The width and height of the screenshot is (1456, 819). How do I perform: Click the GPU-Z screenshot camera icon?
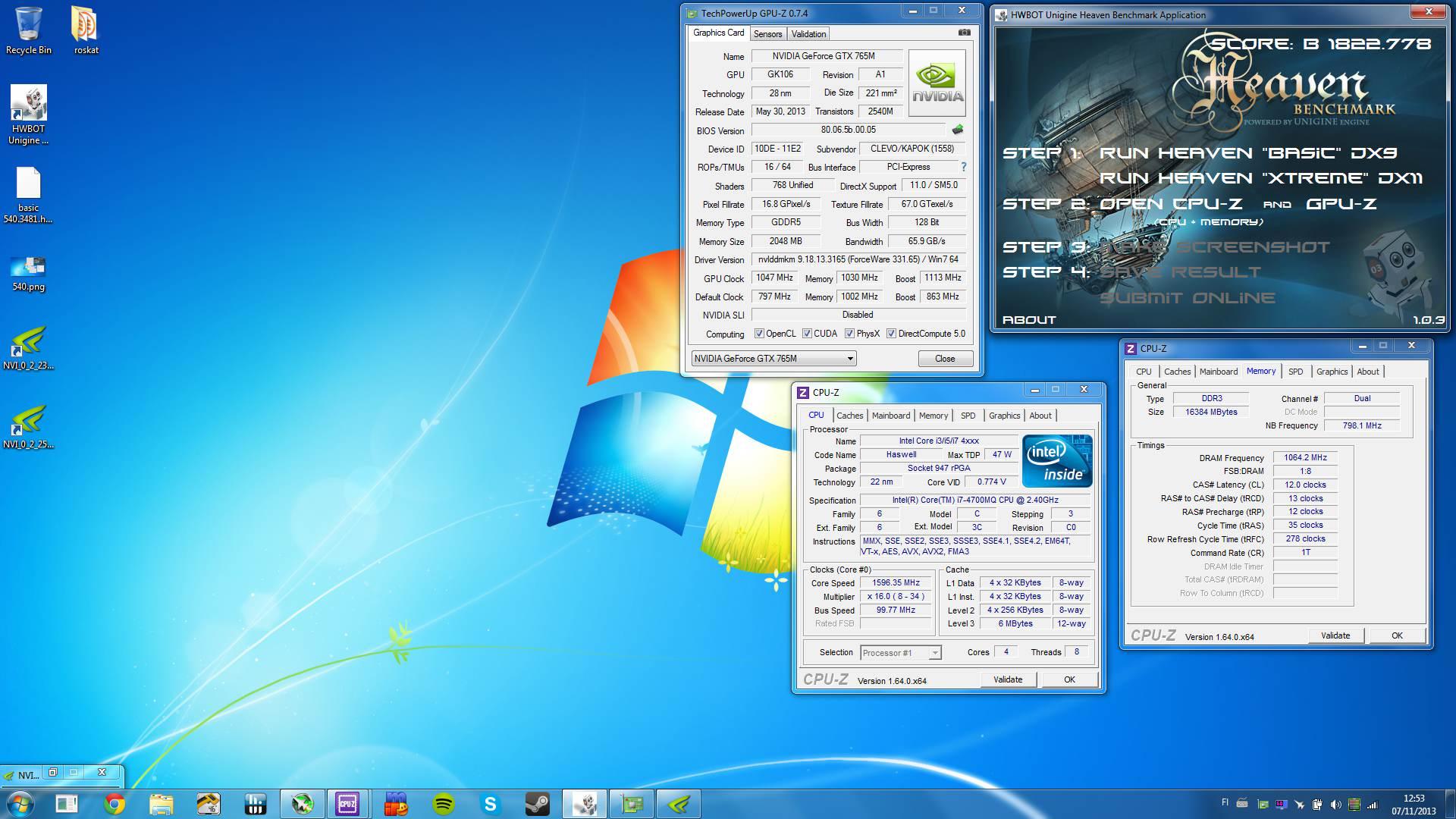(x=964, y=33)
